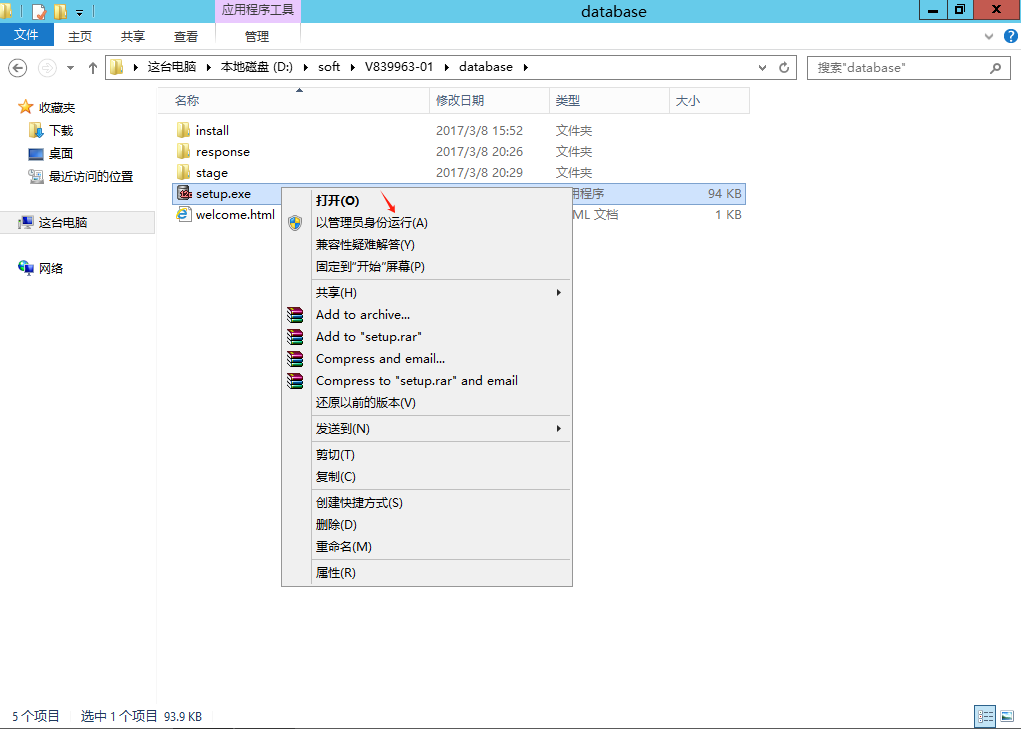Viewport: 1021px width, 729px height.
Task: Go up one folder level
Action: click(x=92, y=67)
